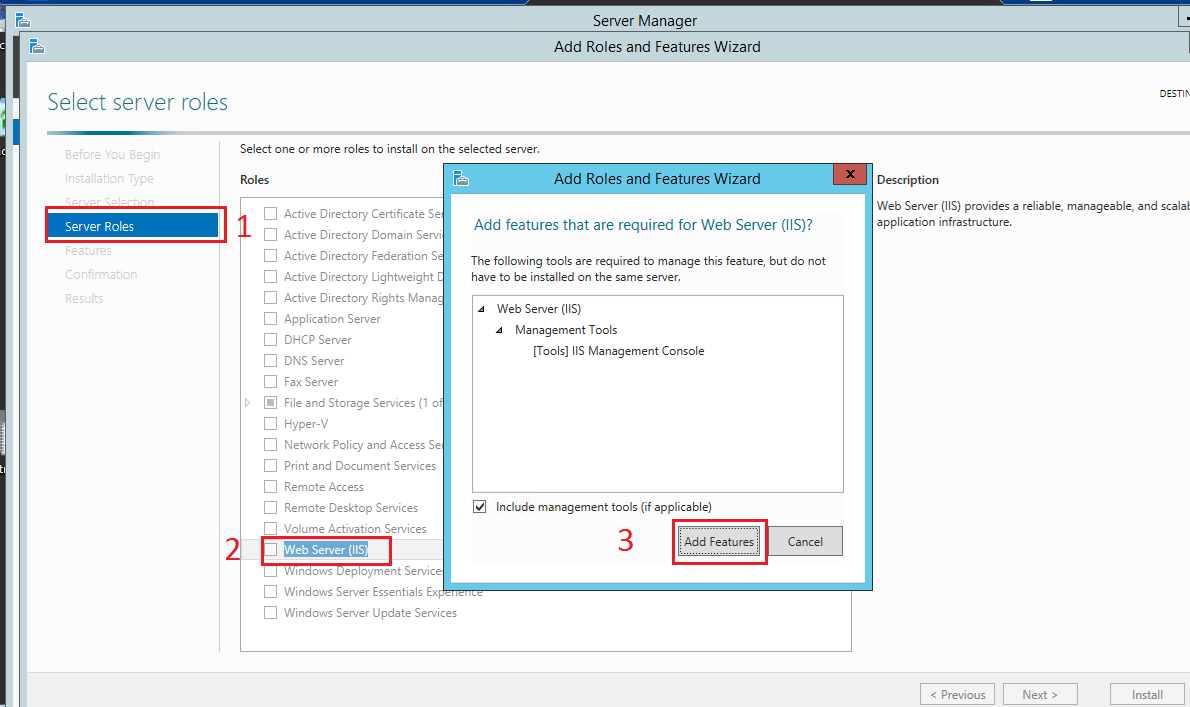The width and height of the screenshot is (1190, 707).
Task: Click the Server Manager title bar icon
Action: coord(22,20)
